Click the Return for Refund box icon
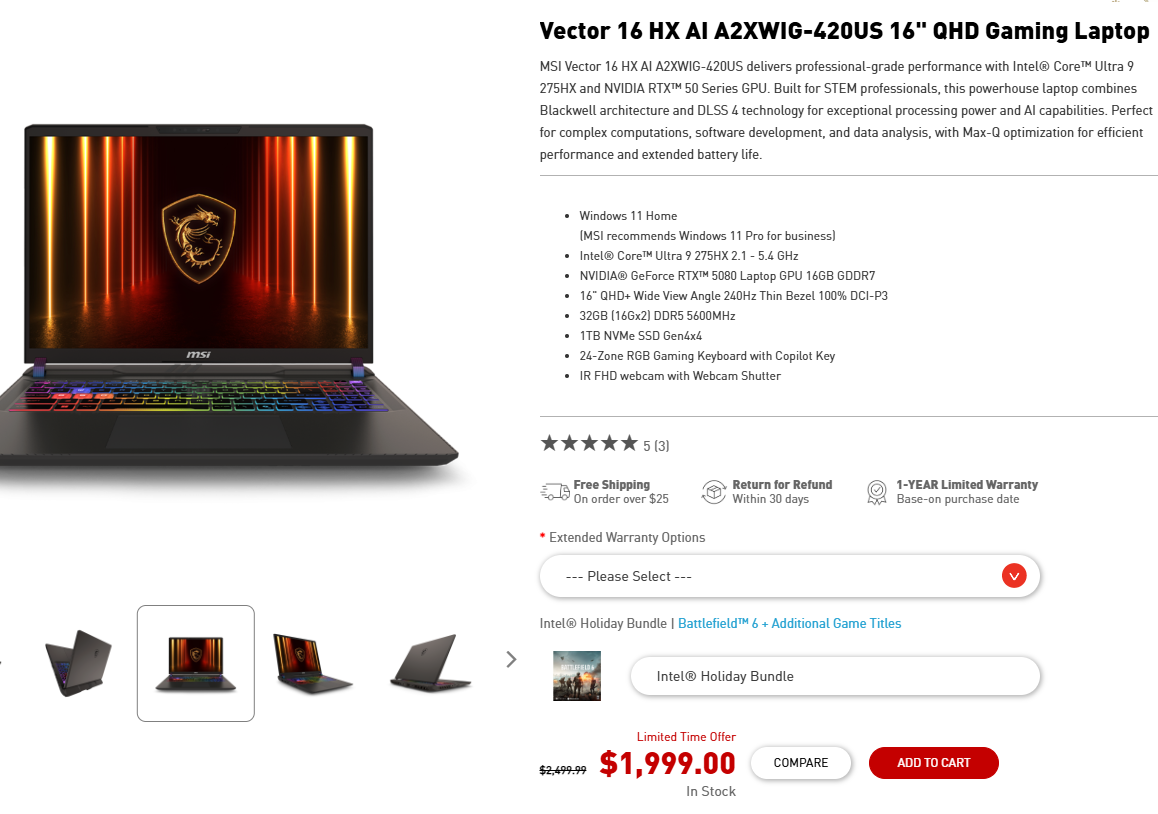This screenshot has height=814, width=1158. [713, 492]
